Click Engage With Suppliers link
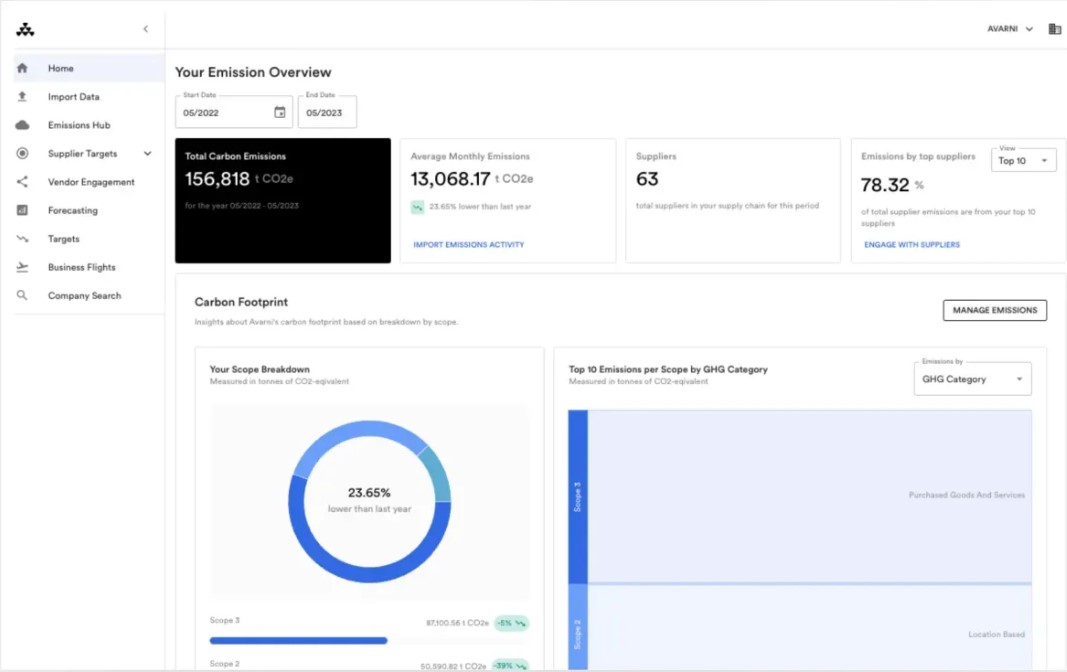Image resolution: width=1067 pixels, height=672 pixels. 911,245
